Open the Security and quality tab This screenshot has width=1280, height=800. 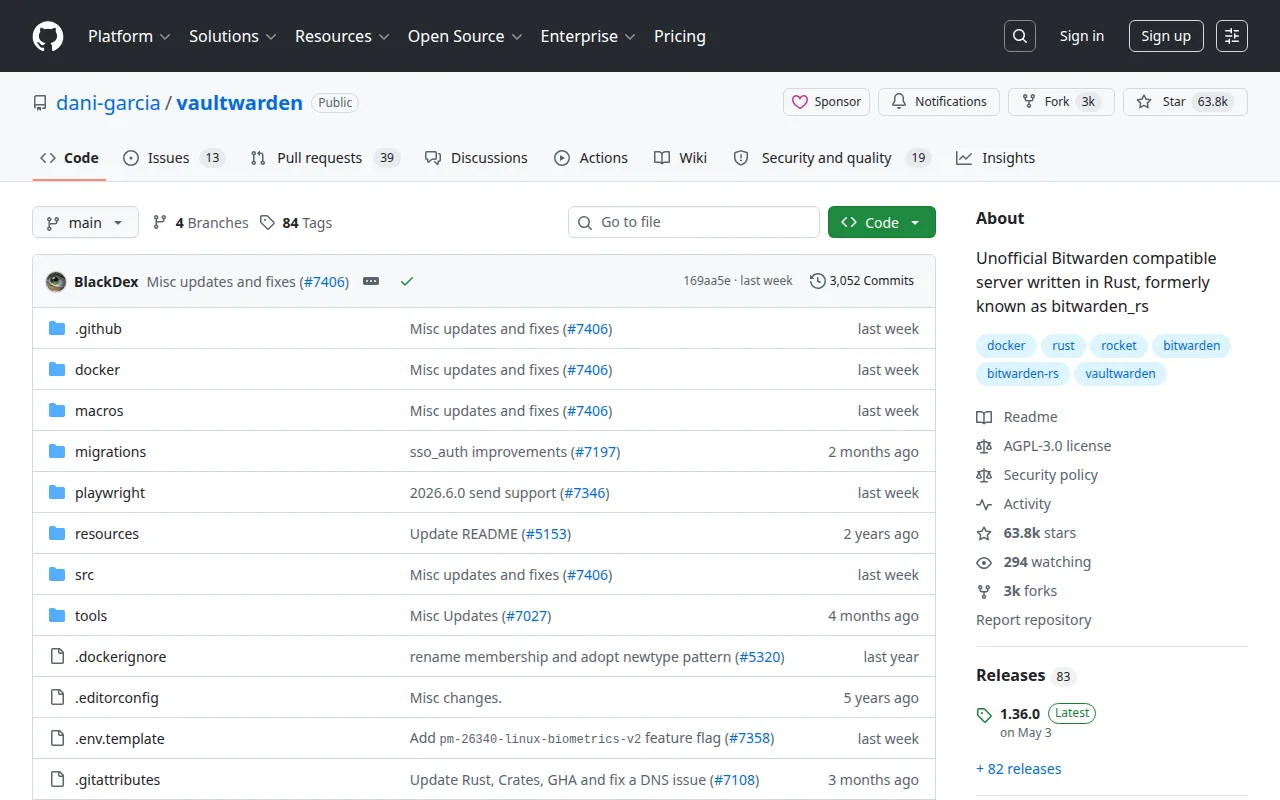832,158
